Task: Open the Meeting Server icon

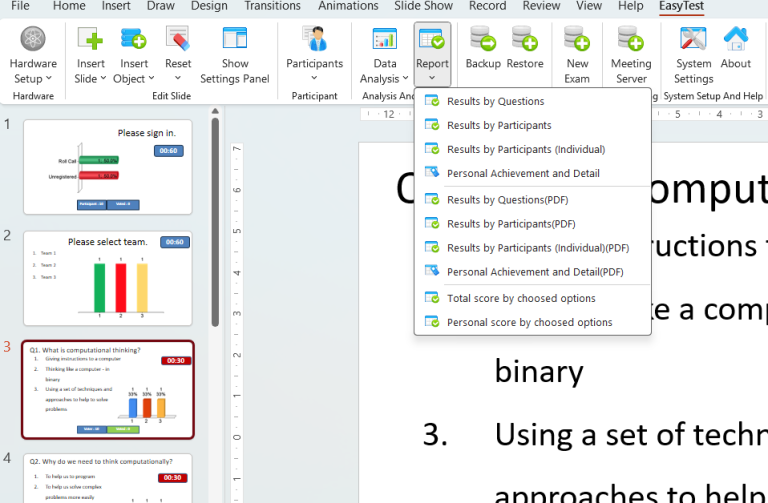Action: pos(631,39)
